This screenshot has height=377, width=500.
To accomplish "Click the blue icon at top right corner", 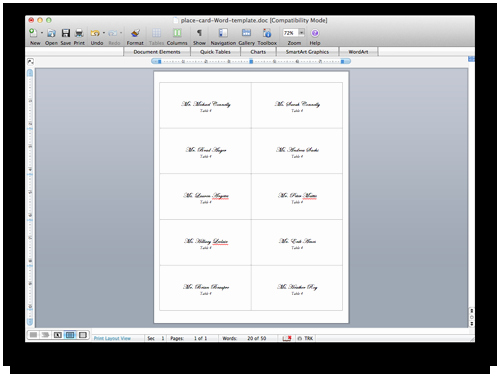I will click(471, 59).
